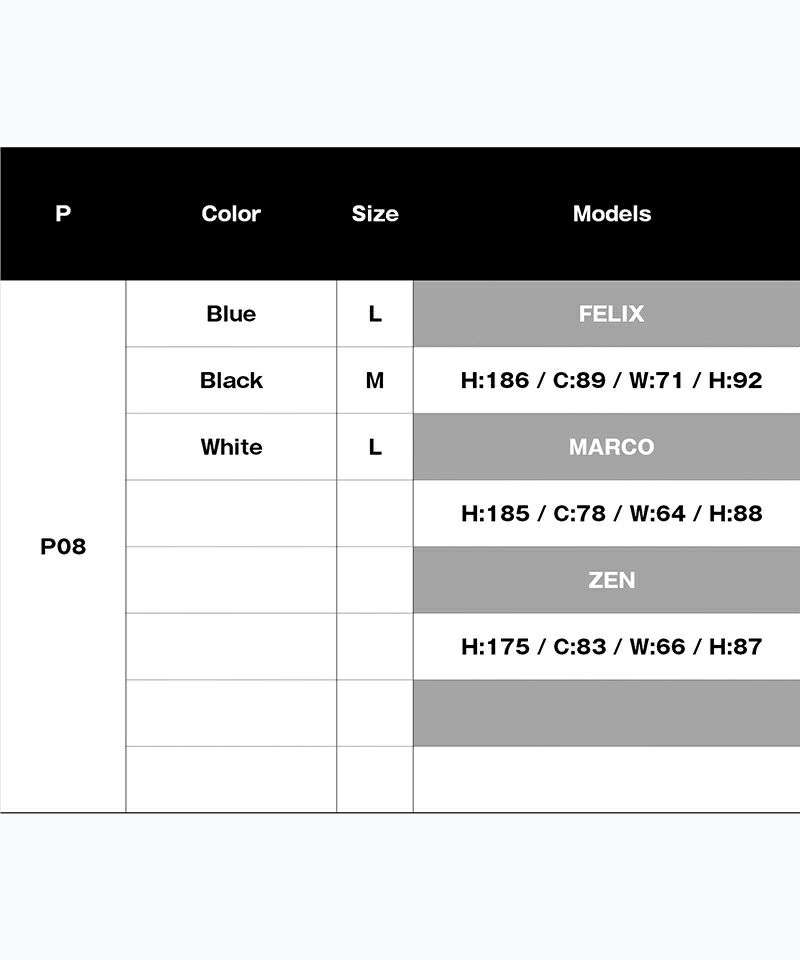This screenshot has height=960, width=800.
Task: Click measurements H:186 / C:89 / W:71 / H:92
Action: [x=611, y=380]
